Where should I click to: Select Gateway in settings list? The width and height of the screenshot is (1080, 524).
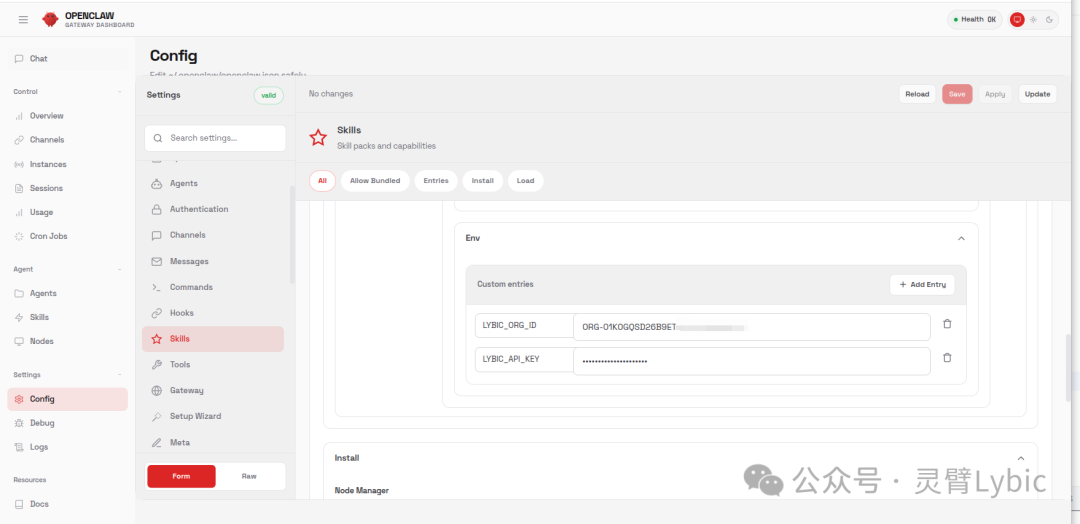click(x=186, y=390)
